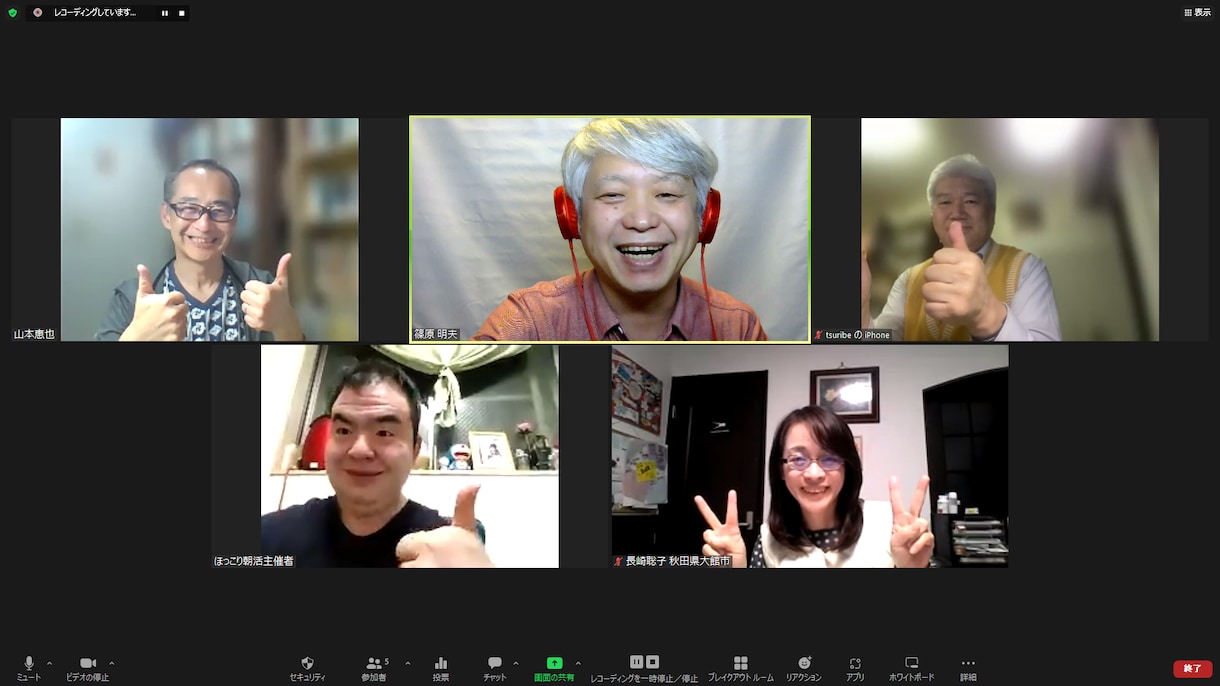Open the チャット chat panel
This screenshot has width=1220, height=686.
point(494,668)
